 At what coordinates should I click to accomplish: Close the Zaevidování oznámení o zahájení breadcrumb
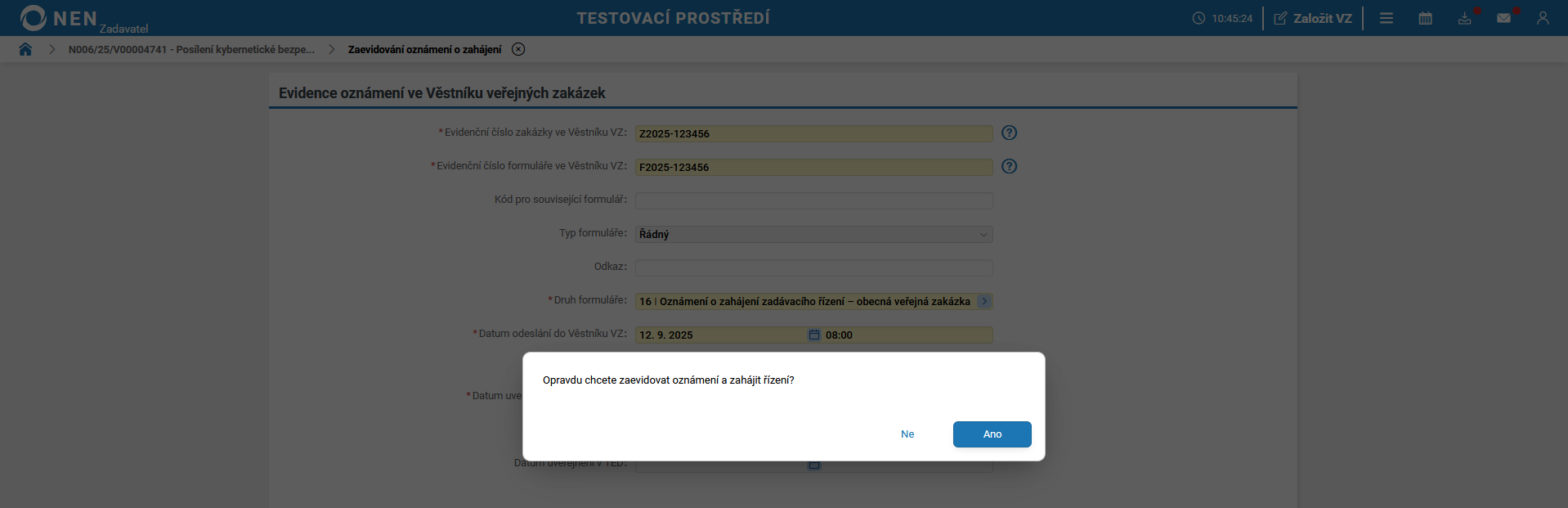(x=518, y=49)
